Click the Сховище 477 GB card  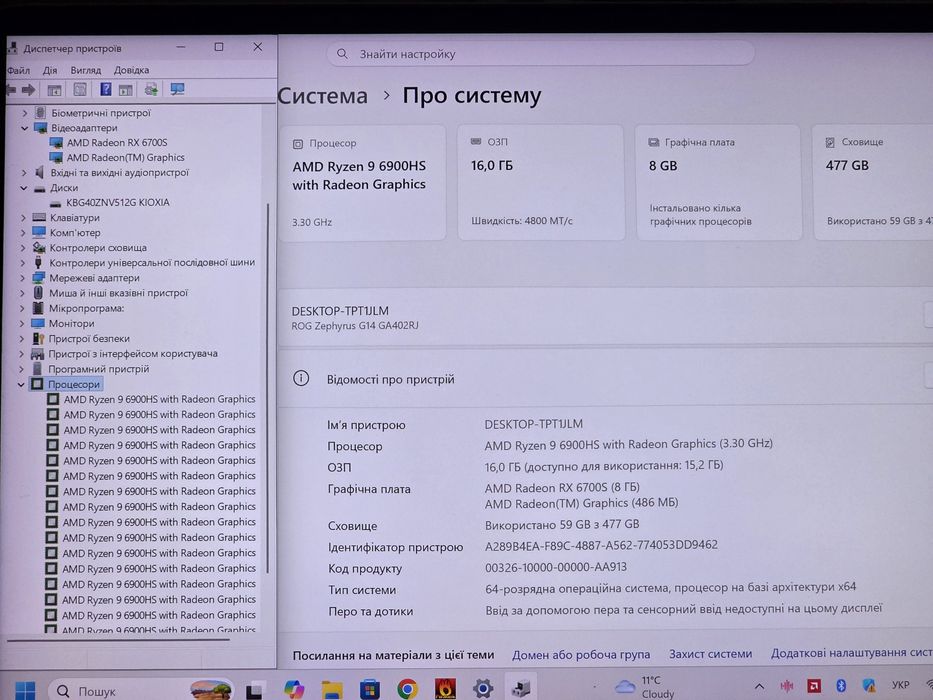coord(872,182)
